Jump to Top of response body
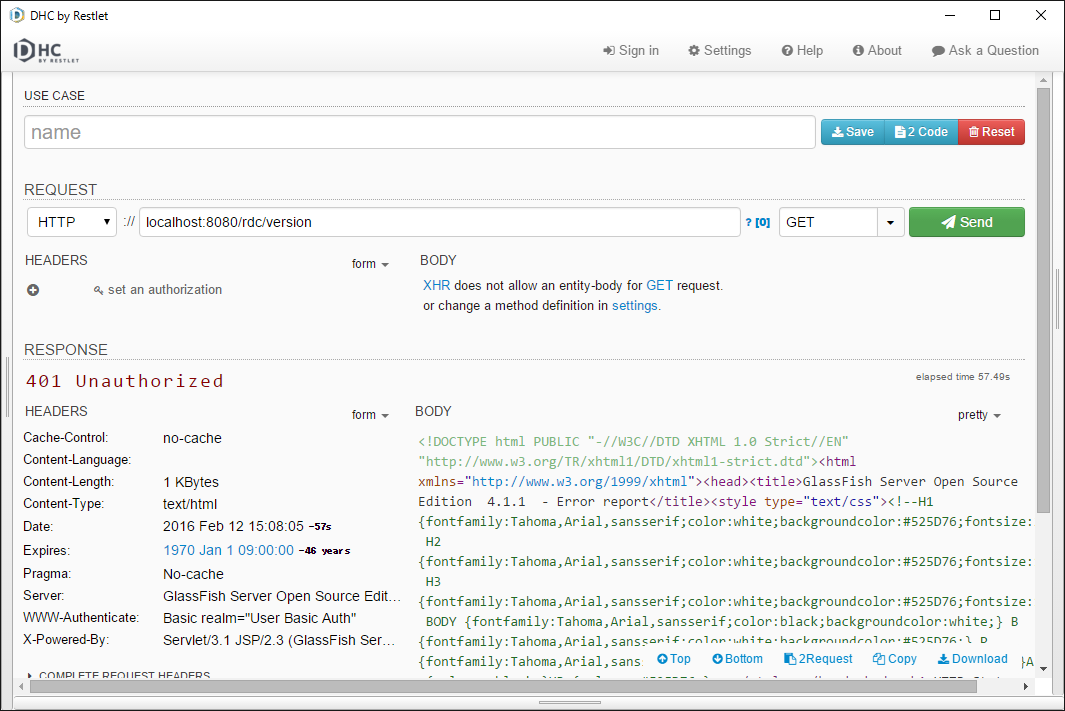 coord(674,659)
